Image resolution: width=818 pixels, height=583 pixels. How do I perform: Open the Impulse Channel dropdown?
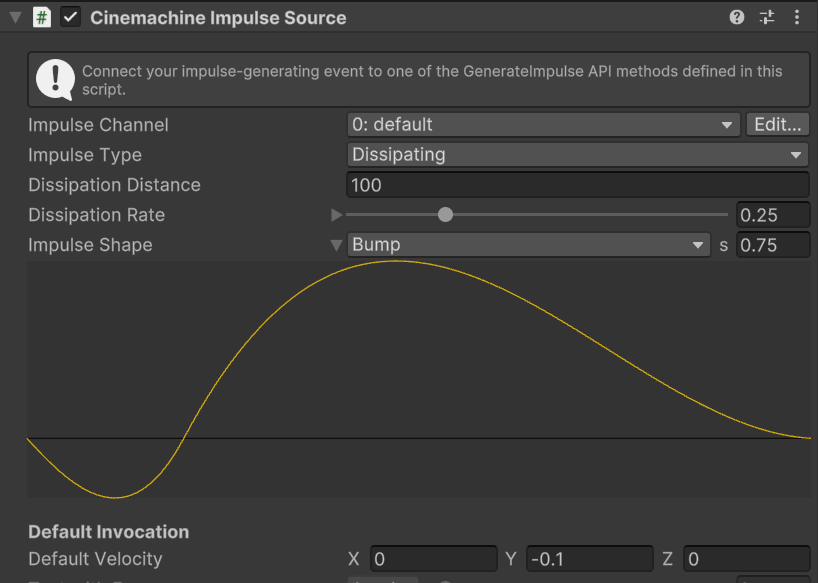pyautogui.click(x=543, y=125)
